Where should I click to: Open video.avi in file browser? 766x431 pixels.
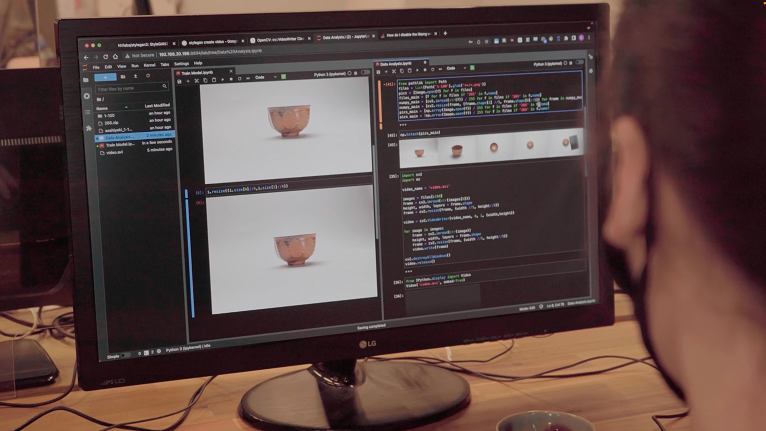(x=113, y=152)
